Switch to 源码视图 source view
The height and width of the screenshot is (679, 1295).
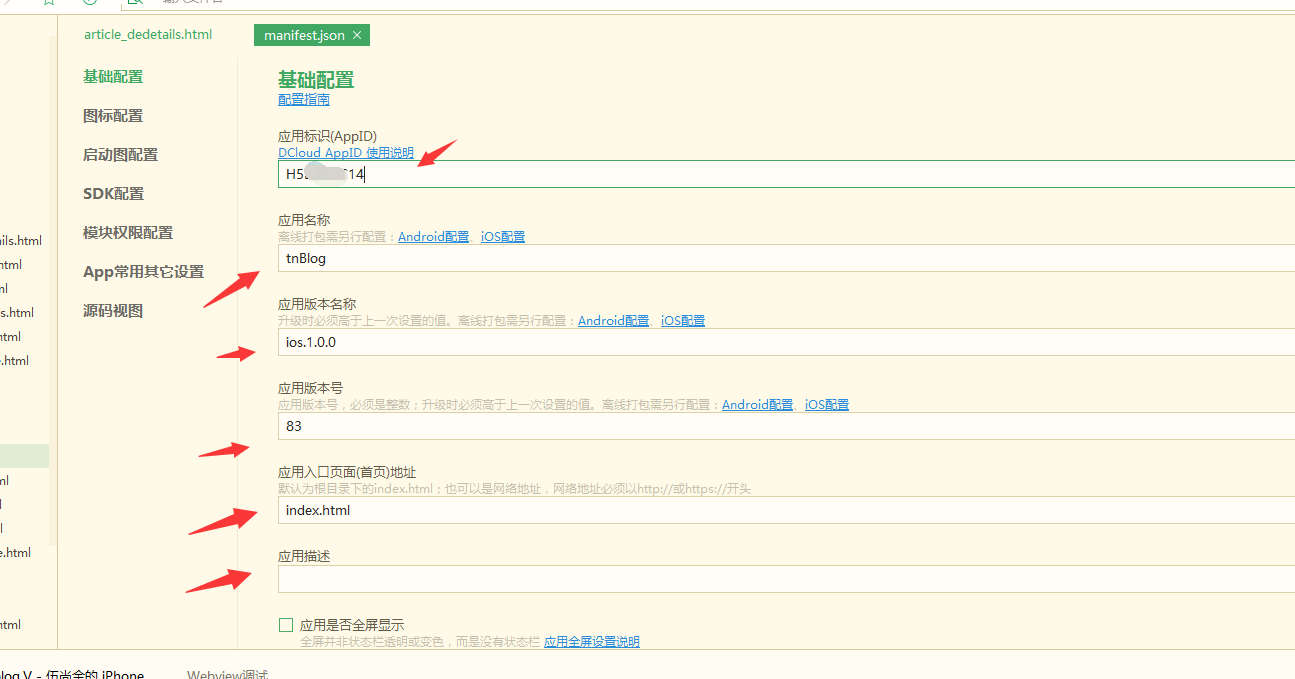coord(113,311)
